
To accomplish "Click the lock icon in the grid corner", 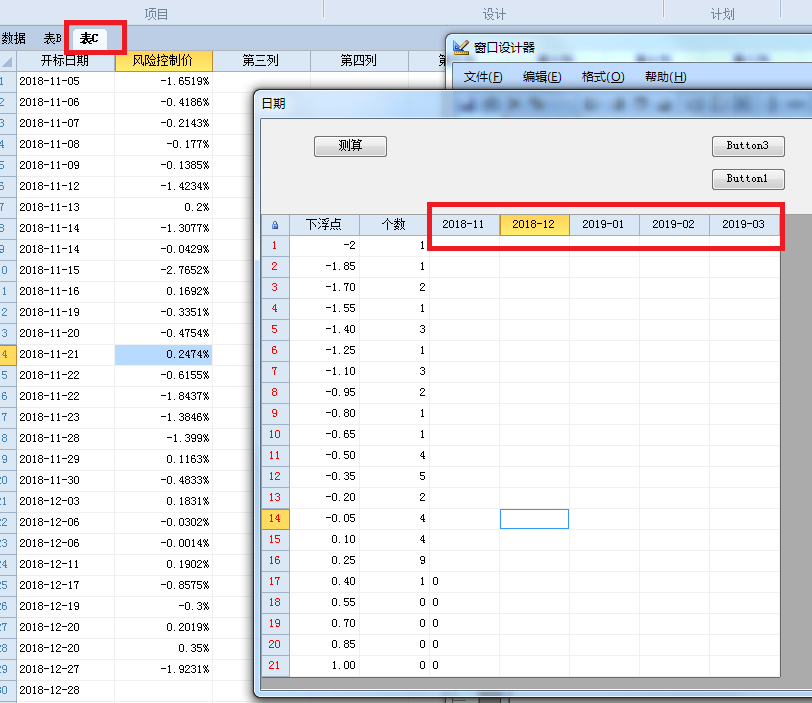I will click(x=275, y=225).
